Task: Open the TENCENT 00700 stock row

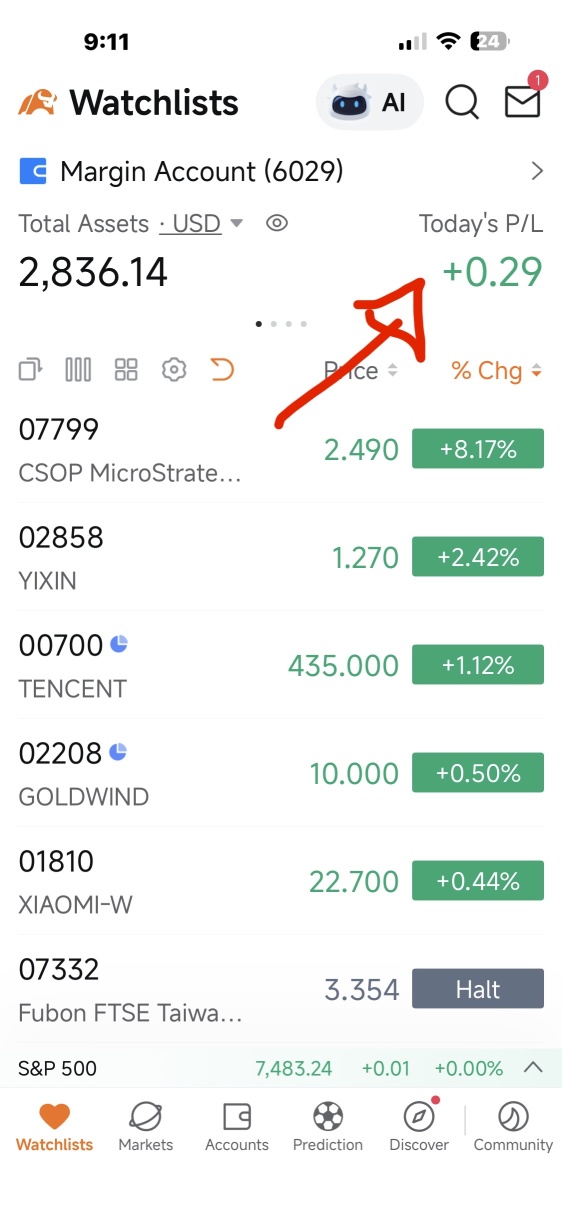Action: point(281,665)
